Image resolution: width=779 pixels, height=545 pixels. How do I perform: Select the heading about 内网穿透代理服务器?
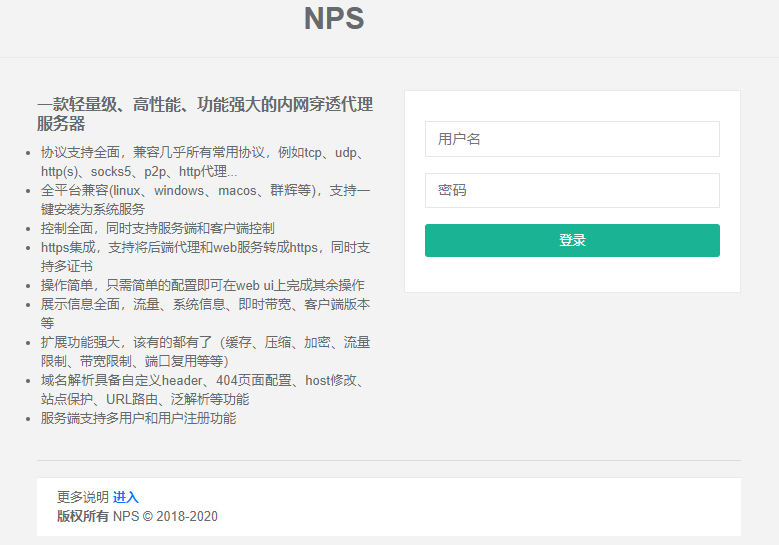click(x=204, y=114)
